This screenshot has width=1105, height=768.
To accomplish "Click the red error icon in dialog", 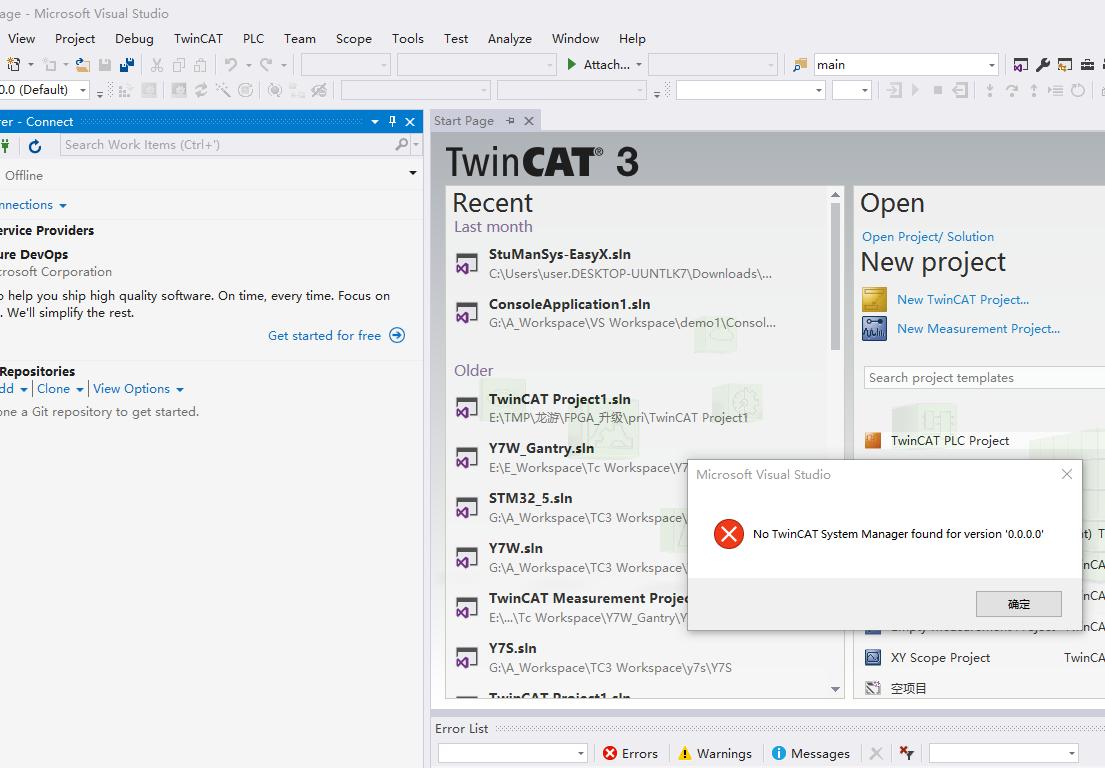I will coord(729,534).
